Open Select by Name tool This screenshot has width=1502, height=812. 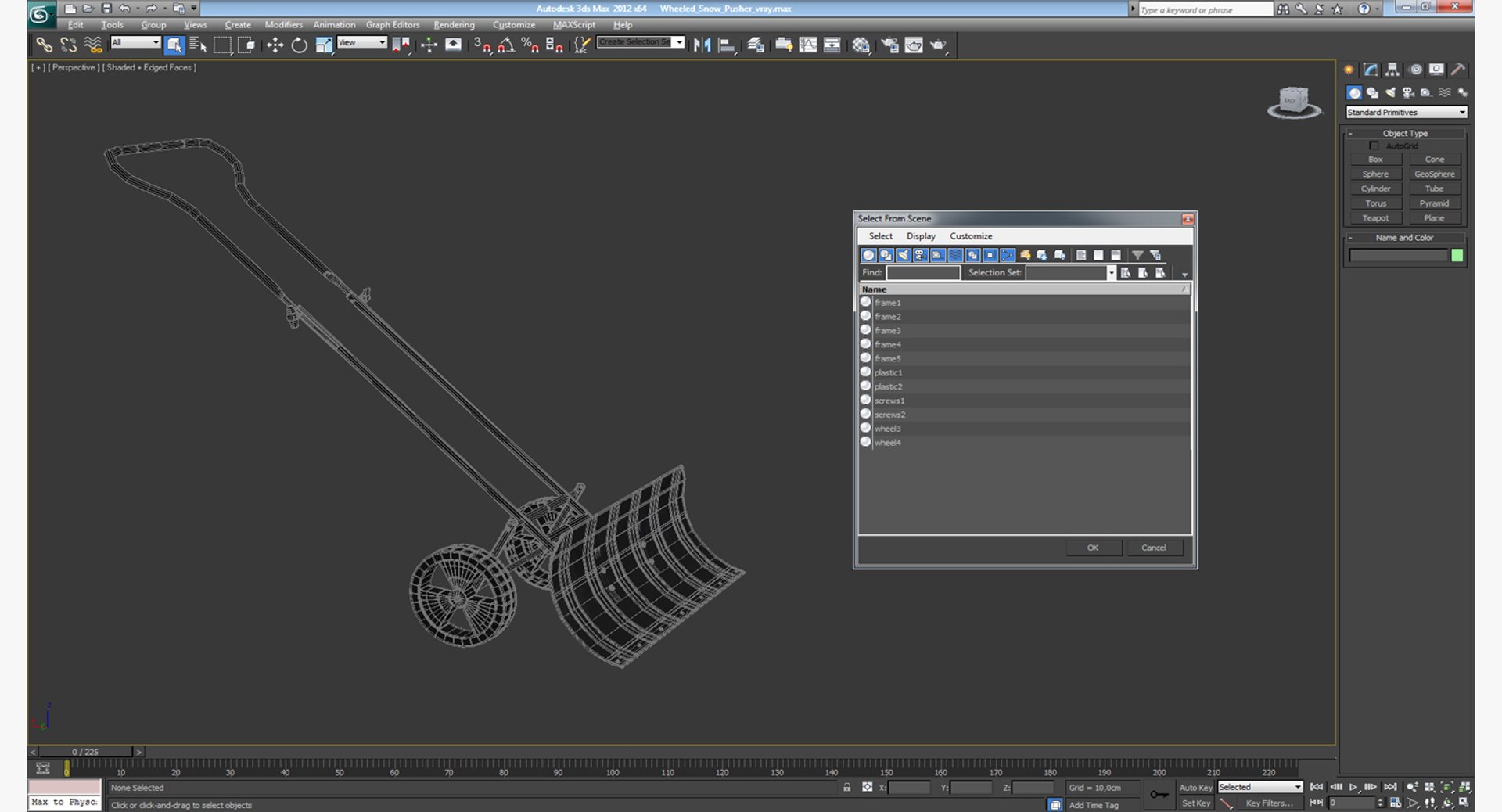[198, 45]
